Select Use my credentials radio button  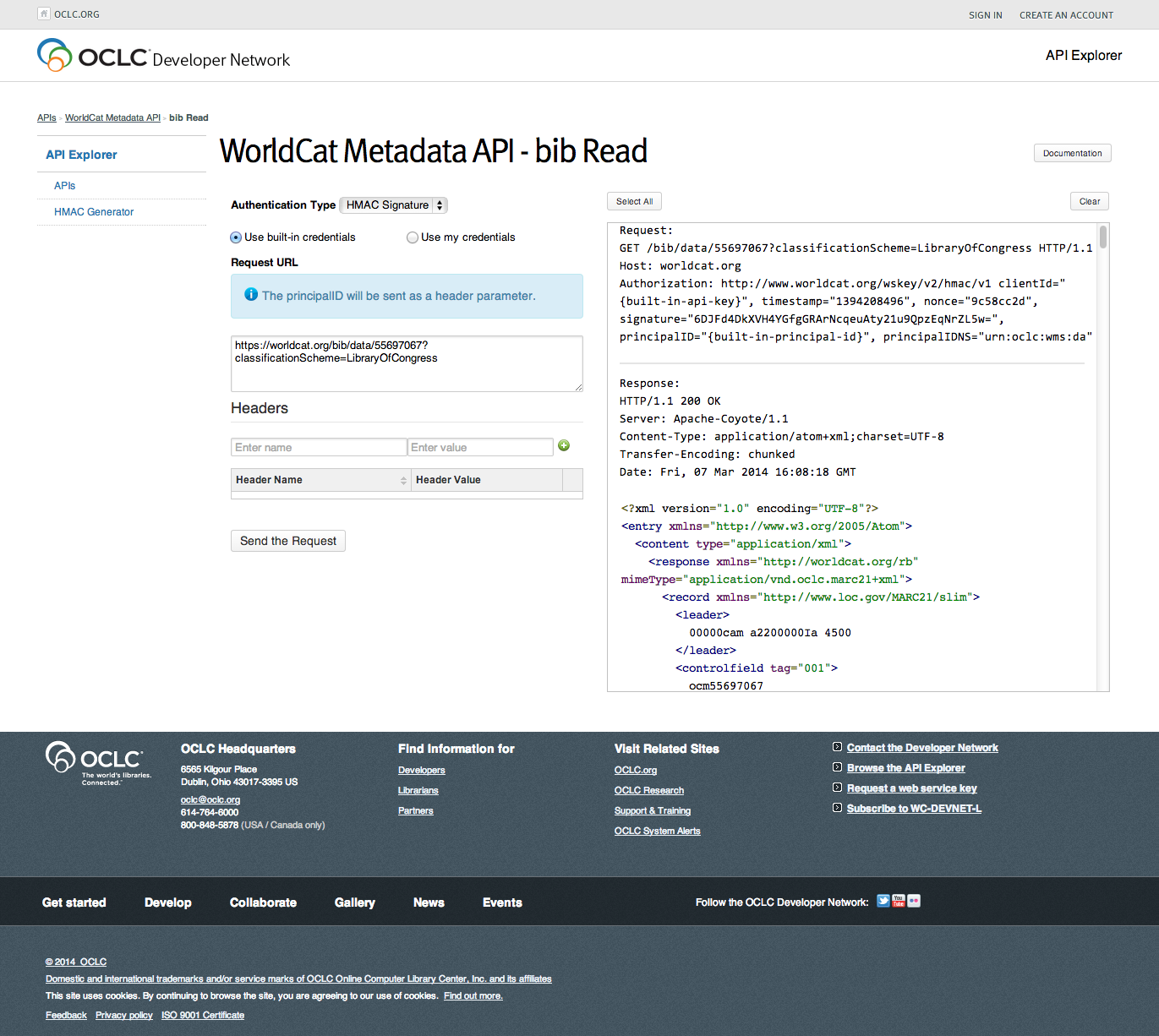click(x=413, y=237)
